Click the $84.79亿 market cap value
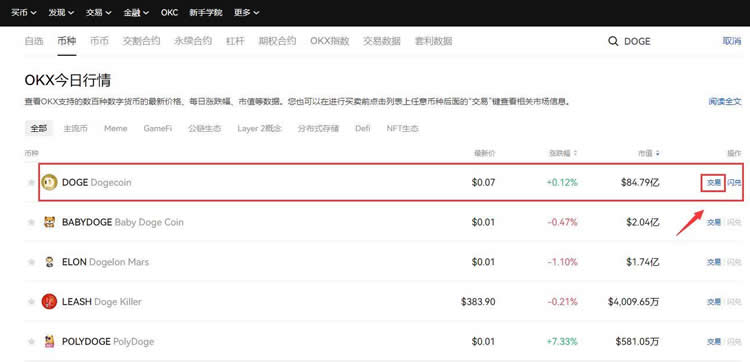Screen dimensions: 750x362 coord(640,183)
